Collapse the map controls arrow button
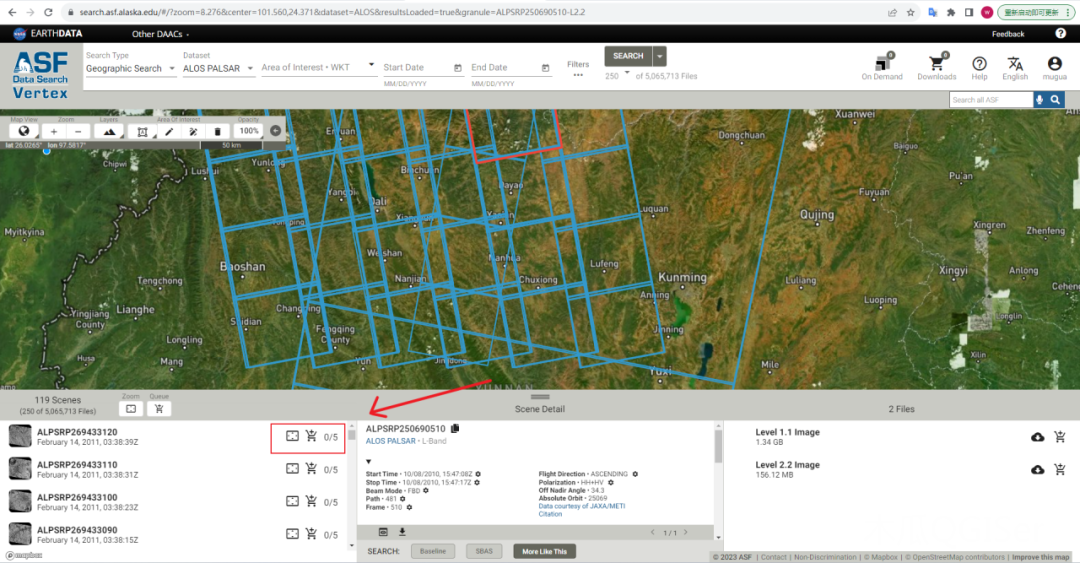Screen dimensions: 1080x563 click(276, 130)
